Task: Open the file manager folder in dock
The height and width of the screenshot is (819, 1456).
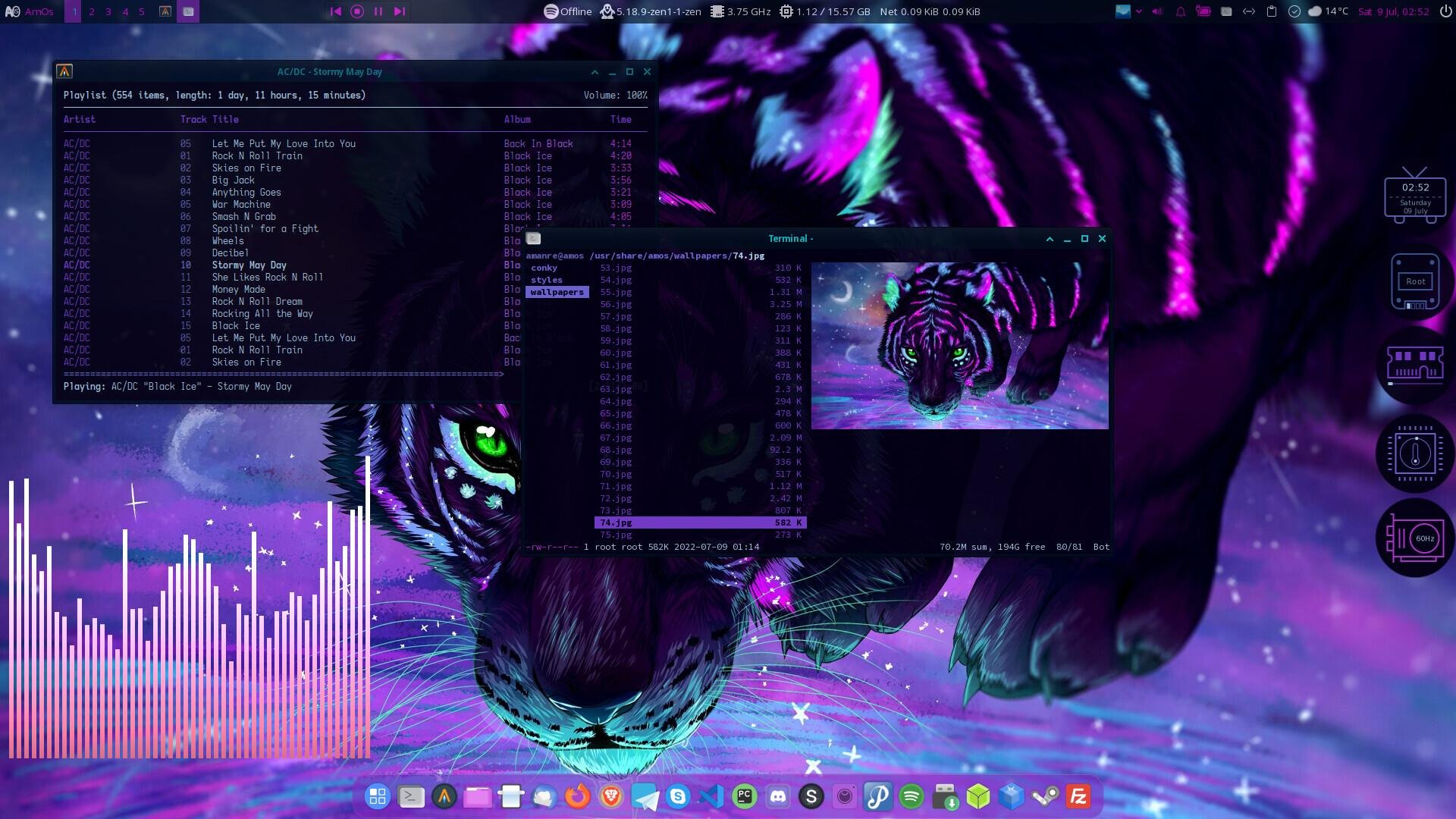Action: click(x=478, y=796)
